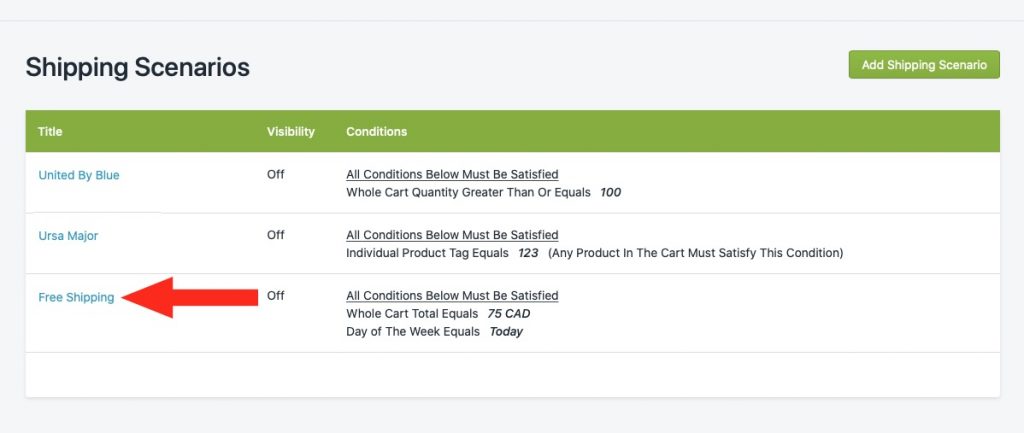This screenshot has height=433, width=1024.
Task: Click Off visibility for United By Blue
Action: coord(276,174)
